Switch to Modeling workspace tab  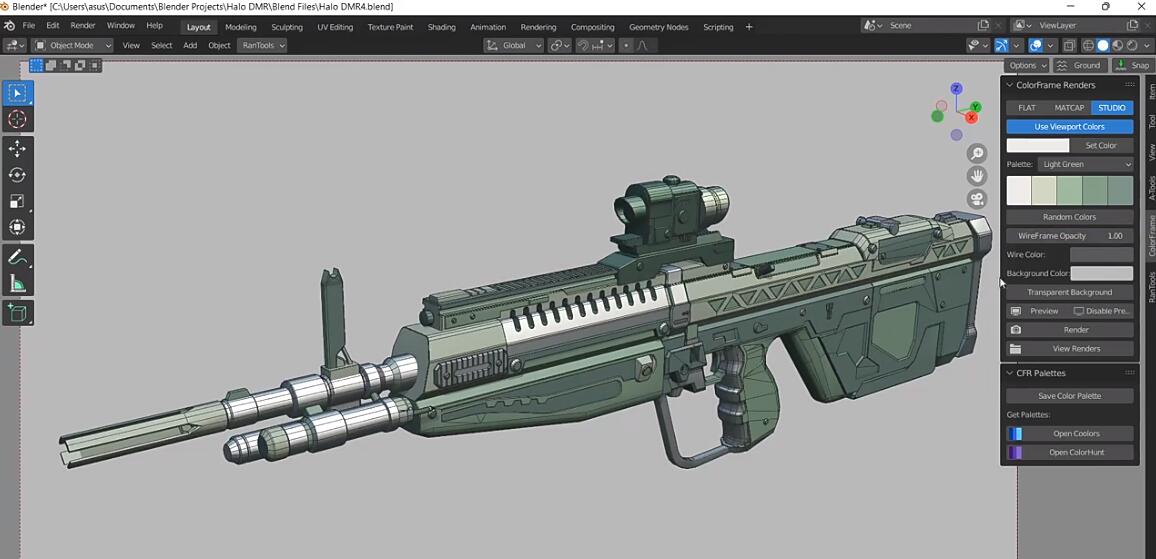241,27
